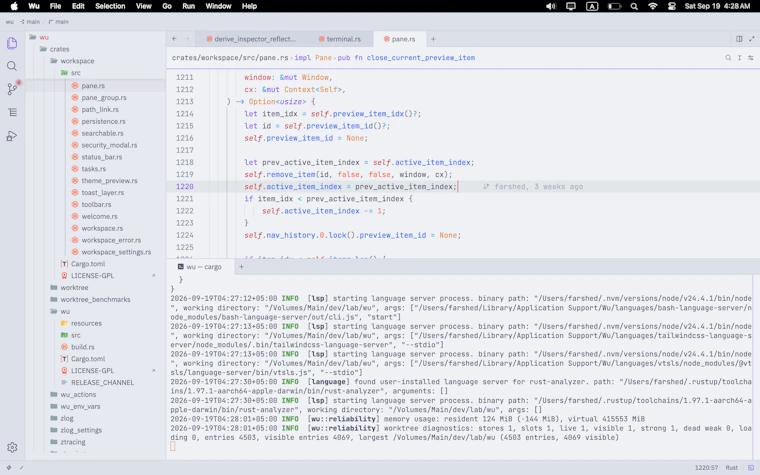Open macOS Control Center

click(672, 6)
